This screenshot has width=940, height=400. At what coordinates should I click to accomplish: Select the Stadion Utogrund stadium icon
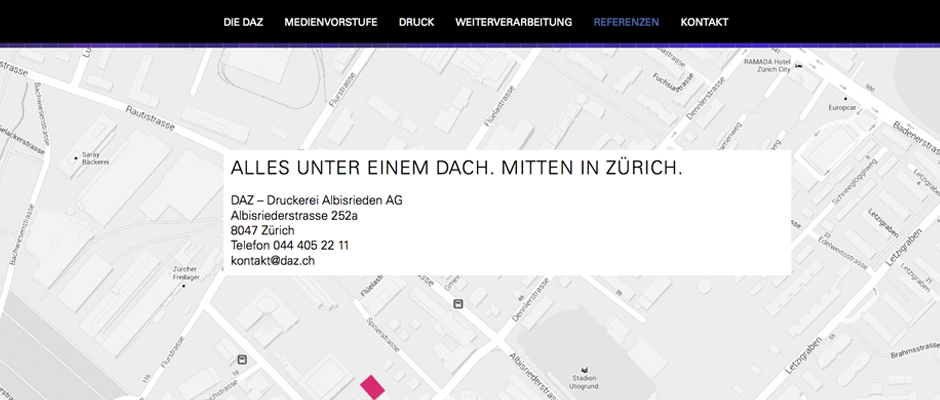tap(583, 367)
